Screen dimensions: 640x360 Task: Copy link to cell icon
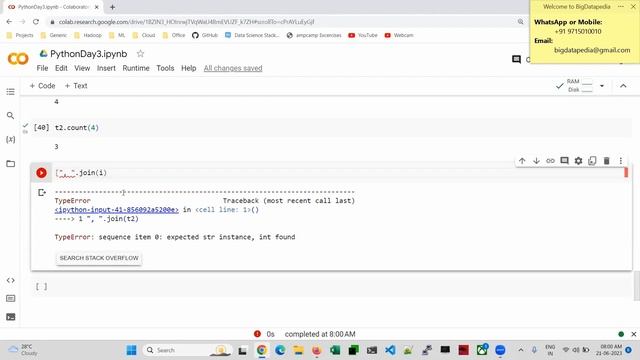click(x=550, y=161)
